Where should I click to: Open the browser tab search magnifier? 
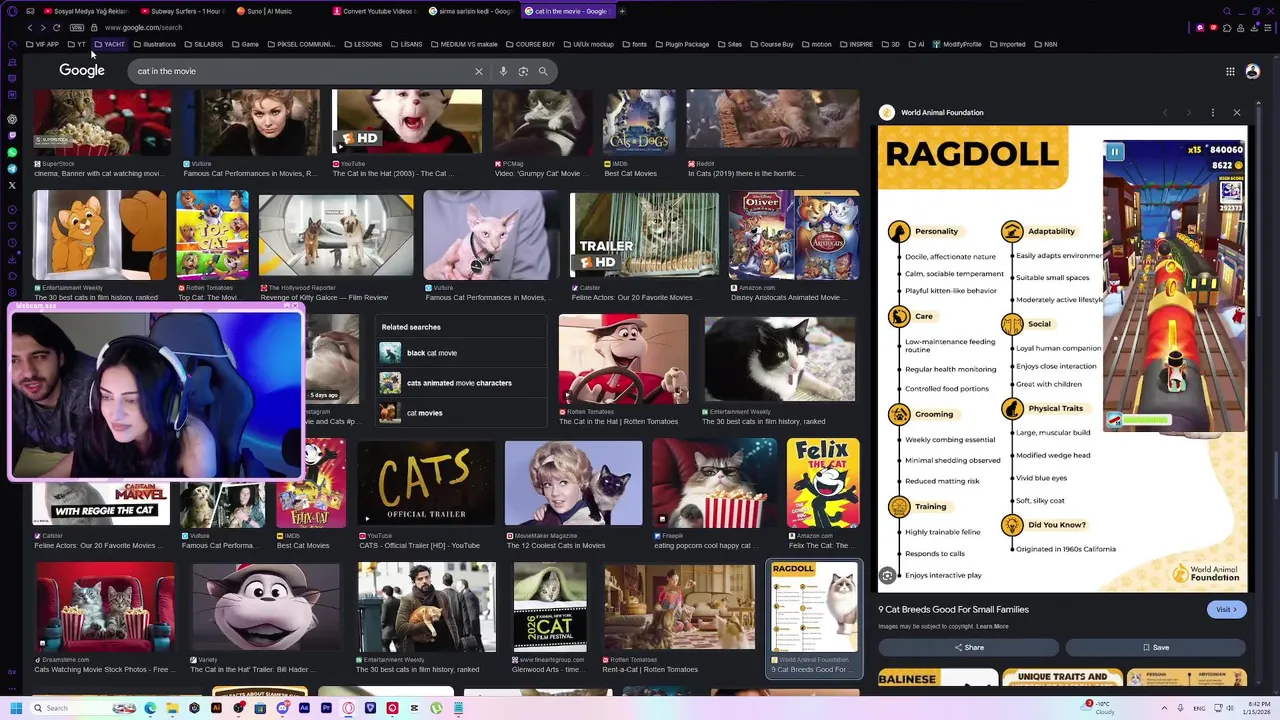[x=1227, y=11]
